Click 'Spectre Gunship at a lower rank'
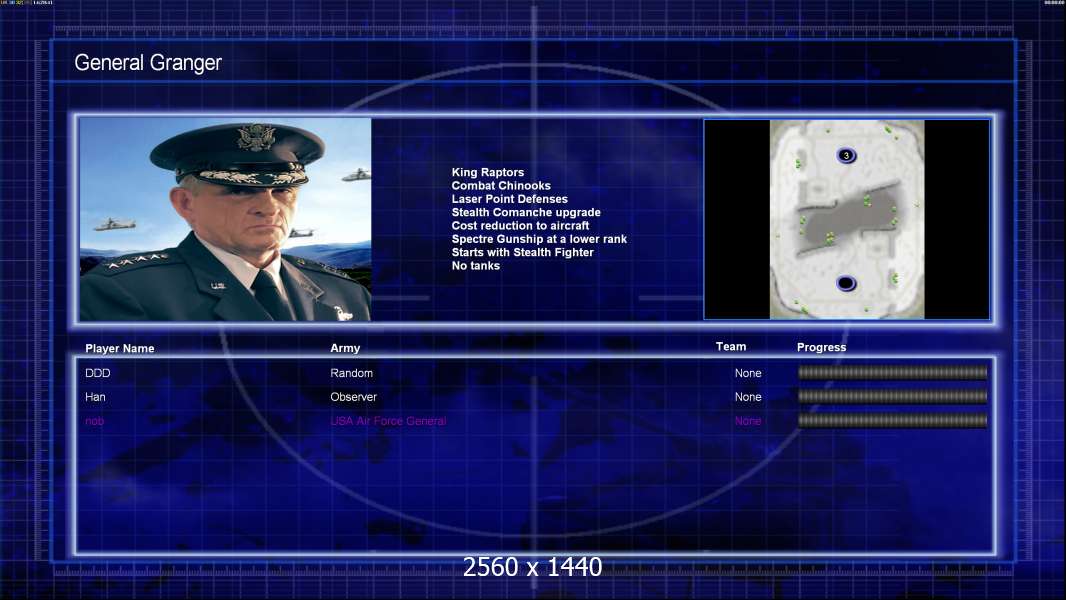The width and height of the screenshot is (1066, 600). [x=539, y=239]
